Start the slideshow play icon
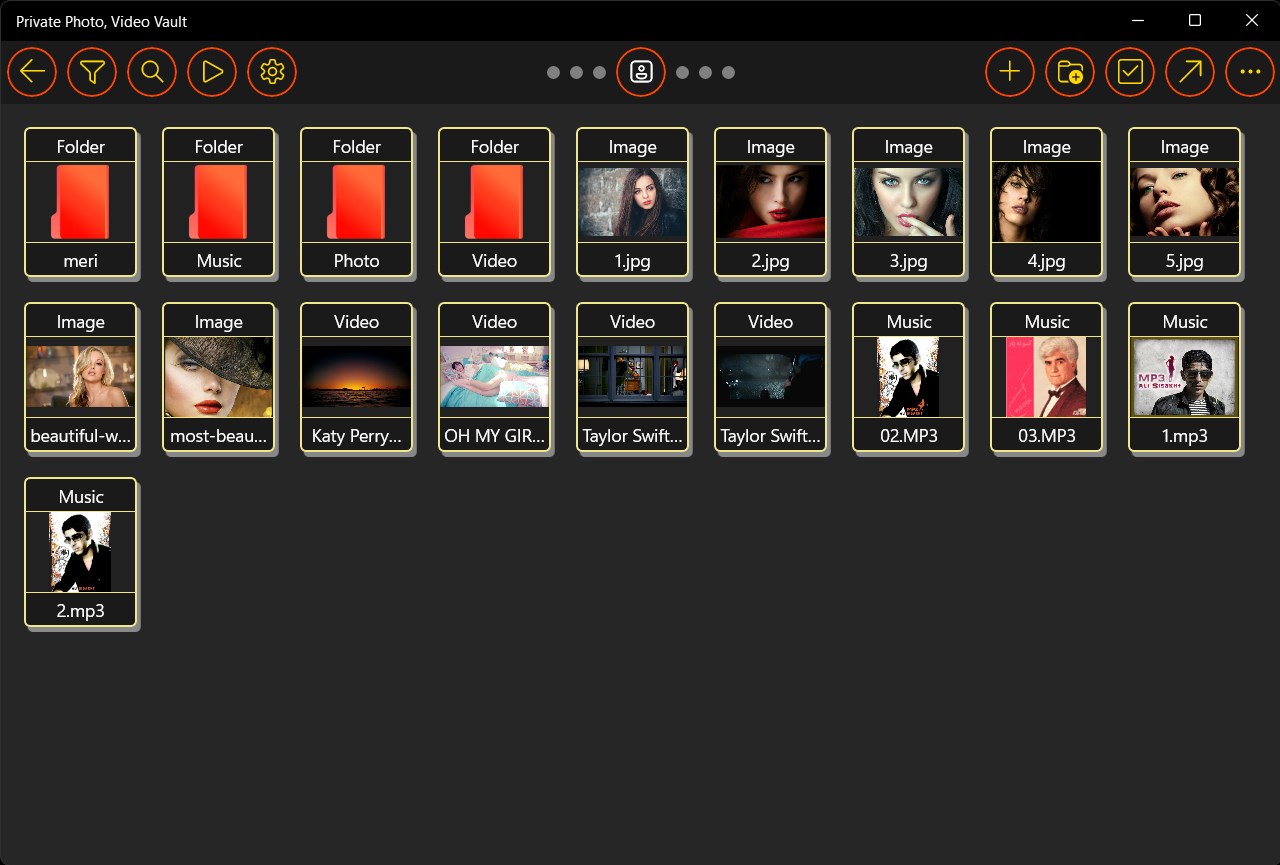 coord(212,72)
